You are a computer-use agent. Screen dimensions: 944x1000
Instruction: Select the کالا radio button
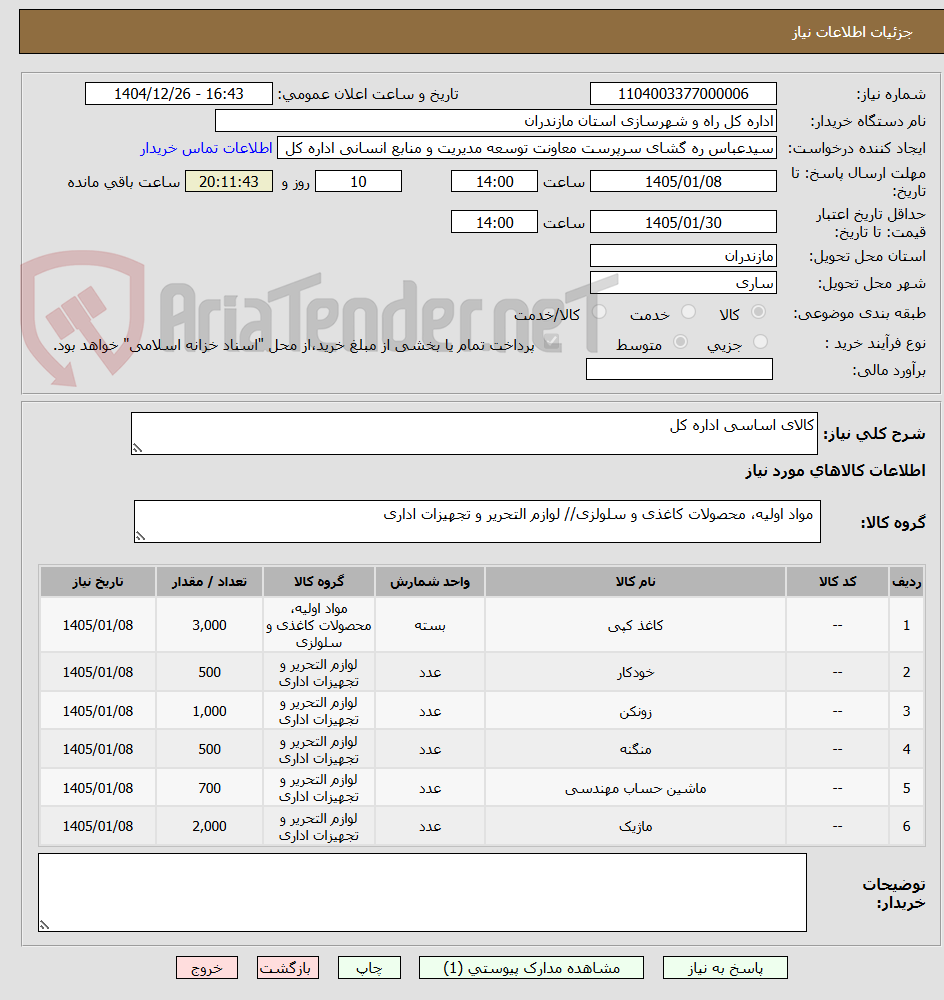coord(758,312)
